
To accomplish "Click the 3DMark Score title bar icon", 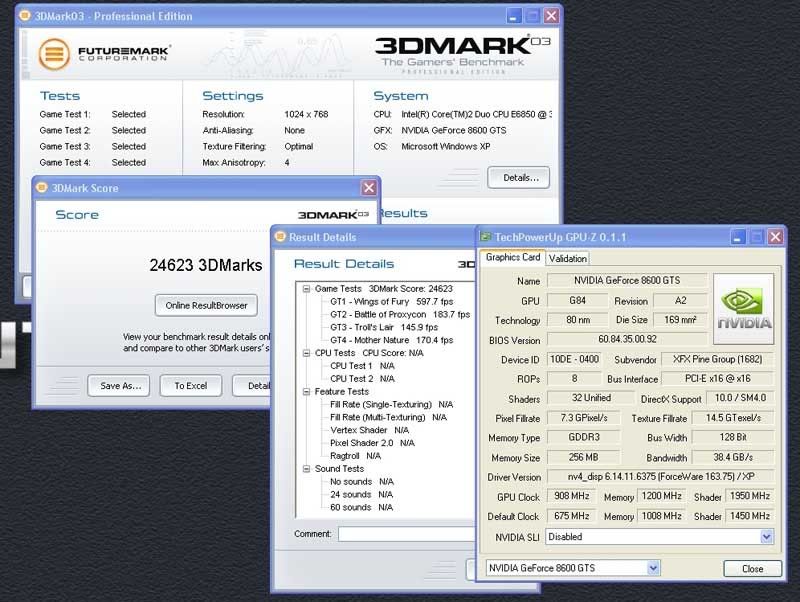I will click(42, 187).
